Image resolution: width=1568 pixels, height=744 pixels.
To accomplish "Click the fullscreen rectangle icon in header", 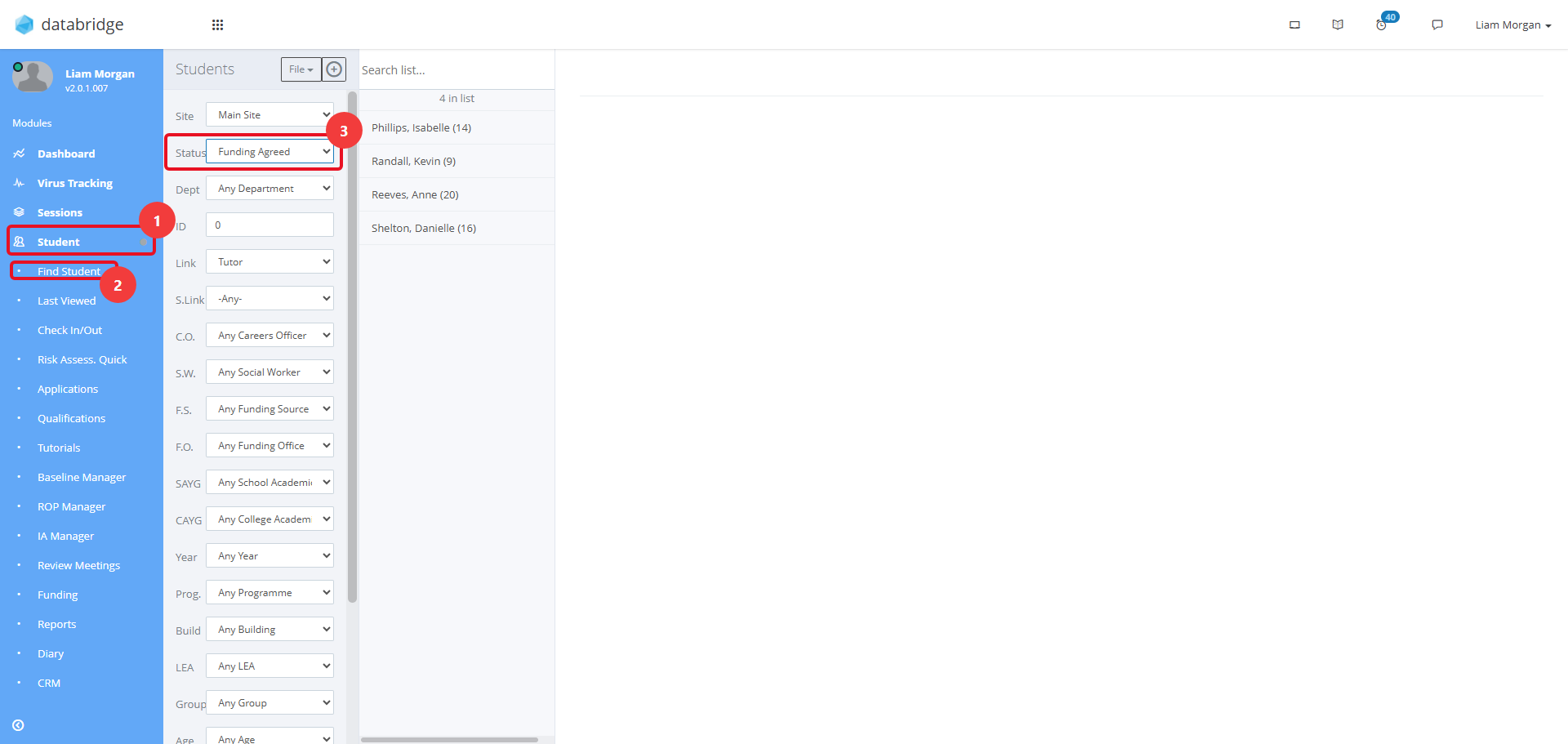I will click(1294, 25).
